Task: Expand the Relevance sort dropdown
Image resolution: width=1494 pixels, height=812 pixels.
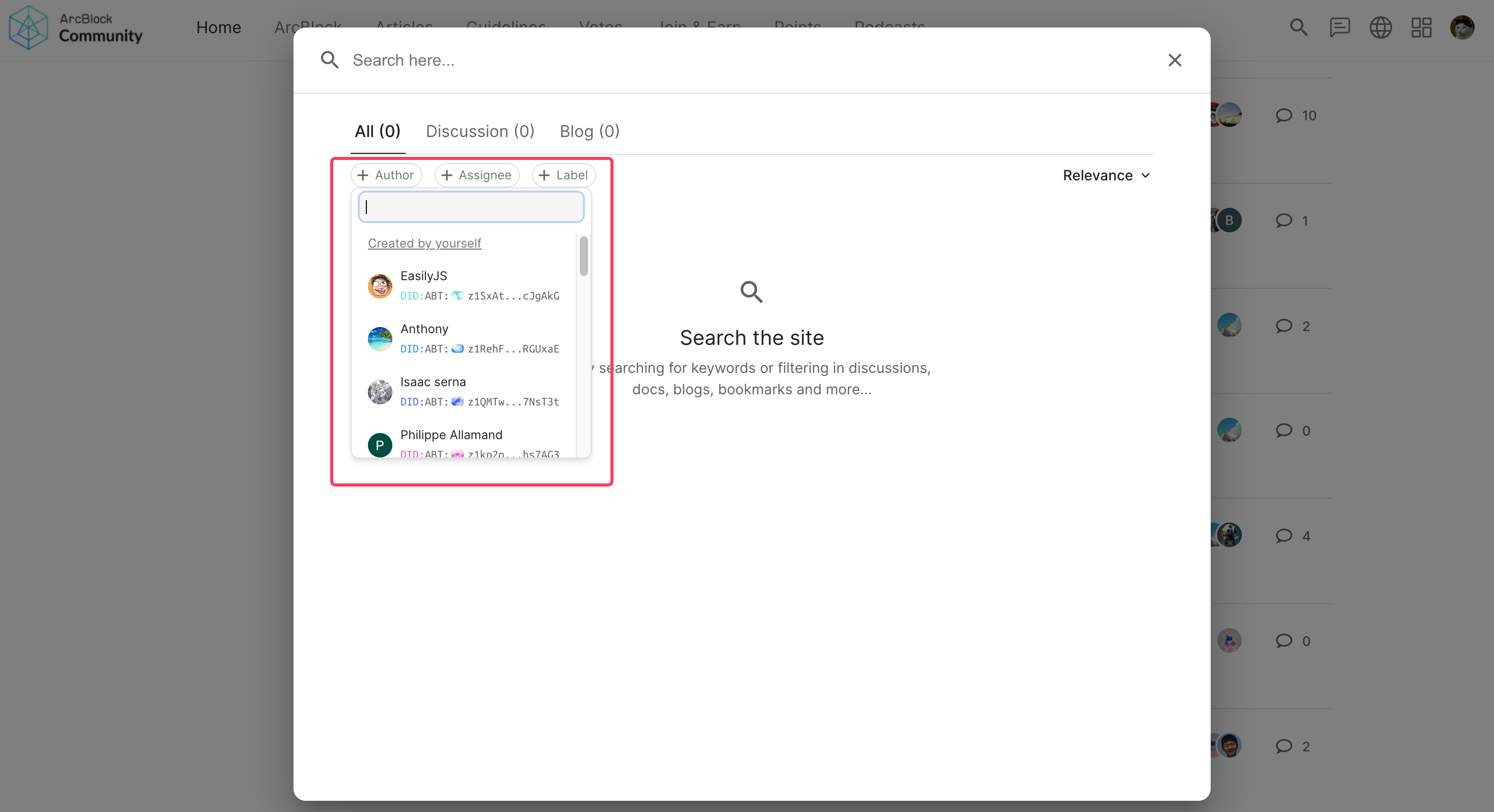Action: (x=1105, y=175)
